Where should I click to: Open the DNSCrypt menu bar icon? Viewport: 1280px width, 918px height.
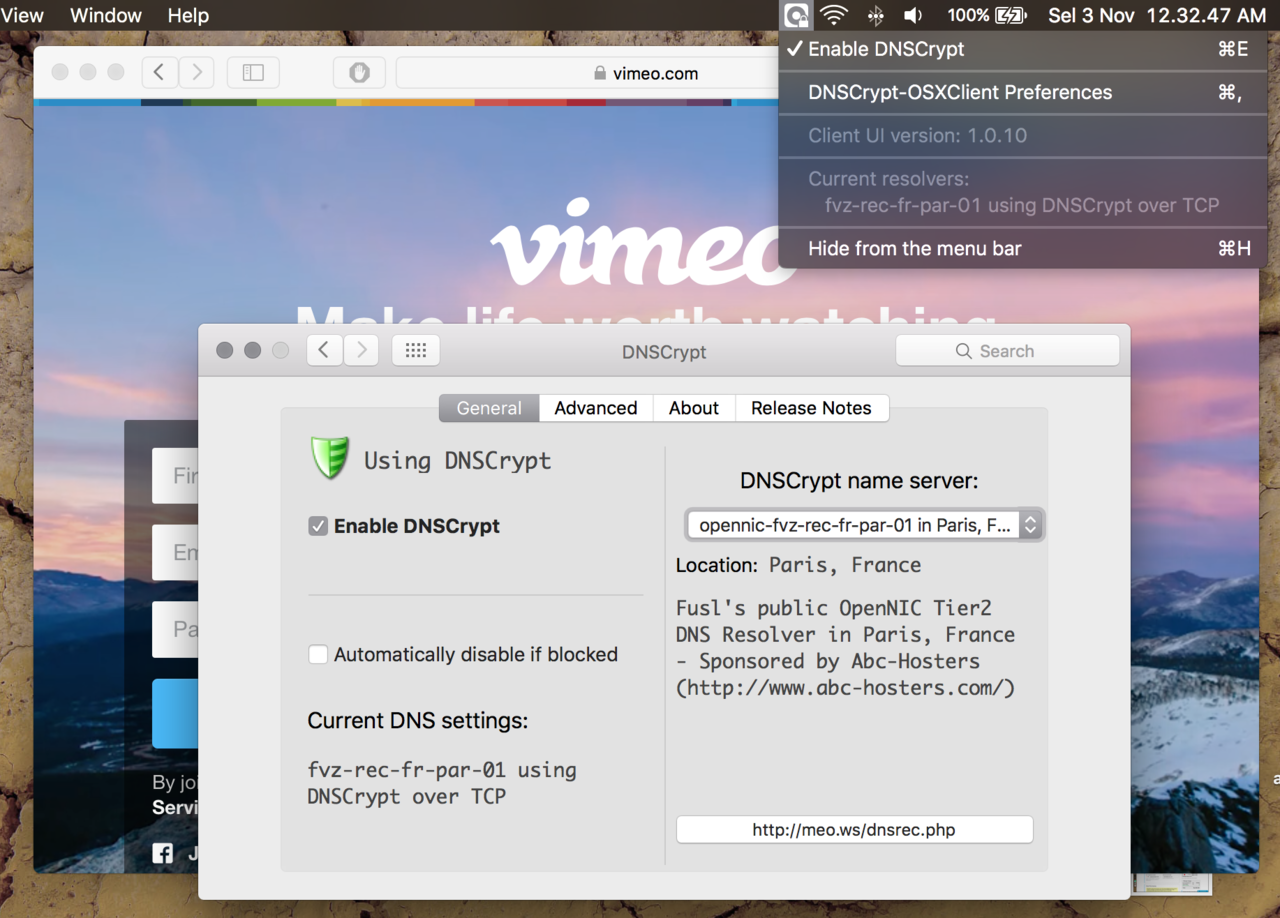coord(796,15)
